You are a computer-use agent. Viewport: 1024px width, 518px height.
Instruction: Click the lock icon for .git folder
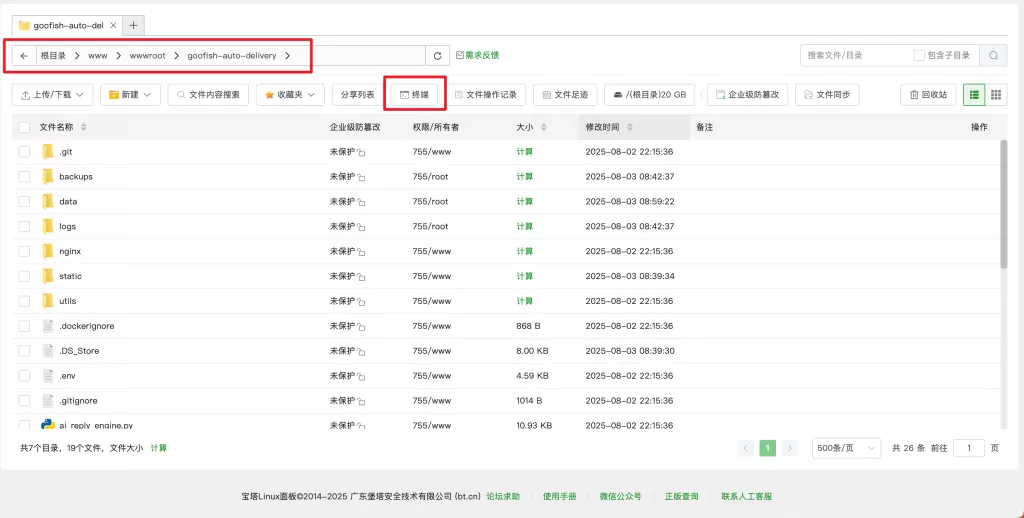point(361,153)
